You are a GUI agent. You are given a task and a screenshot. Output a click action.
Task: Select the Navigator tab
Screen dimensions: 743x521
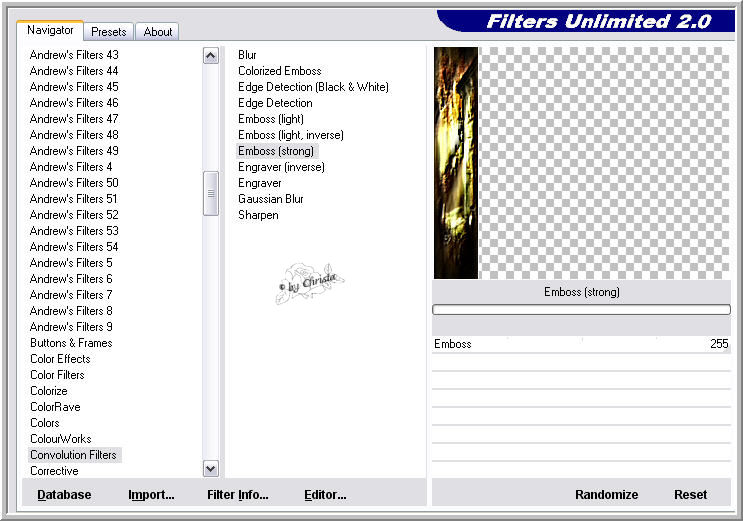coord(50,30)
